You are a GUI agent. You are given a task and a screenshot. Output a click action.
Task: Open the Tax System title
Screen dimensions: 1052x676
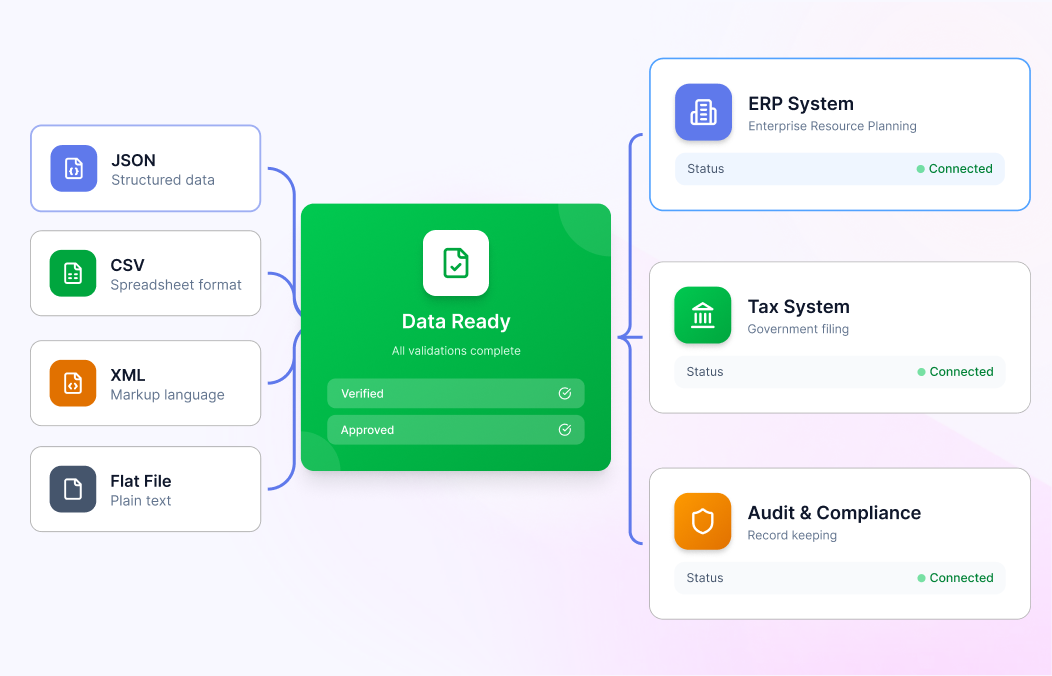coord(798,306)
